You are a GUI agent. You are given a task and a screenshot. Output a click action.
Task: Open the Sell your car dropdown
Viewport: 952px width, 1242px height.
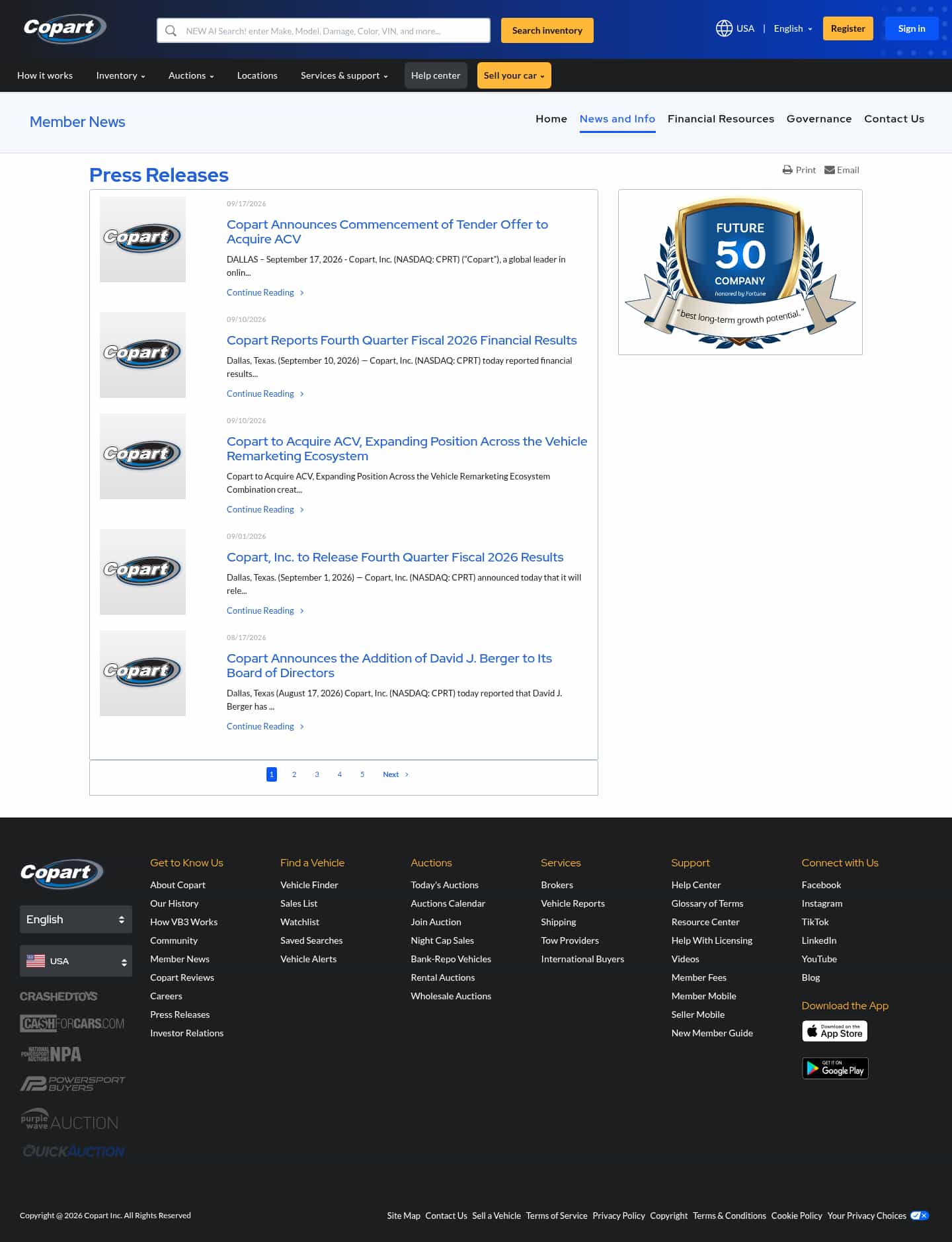click(x=514, y=75)
